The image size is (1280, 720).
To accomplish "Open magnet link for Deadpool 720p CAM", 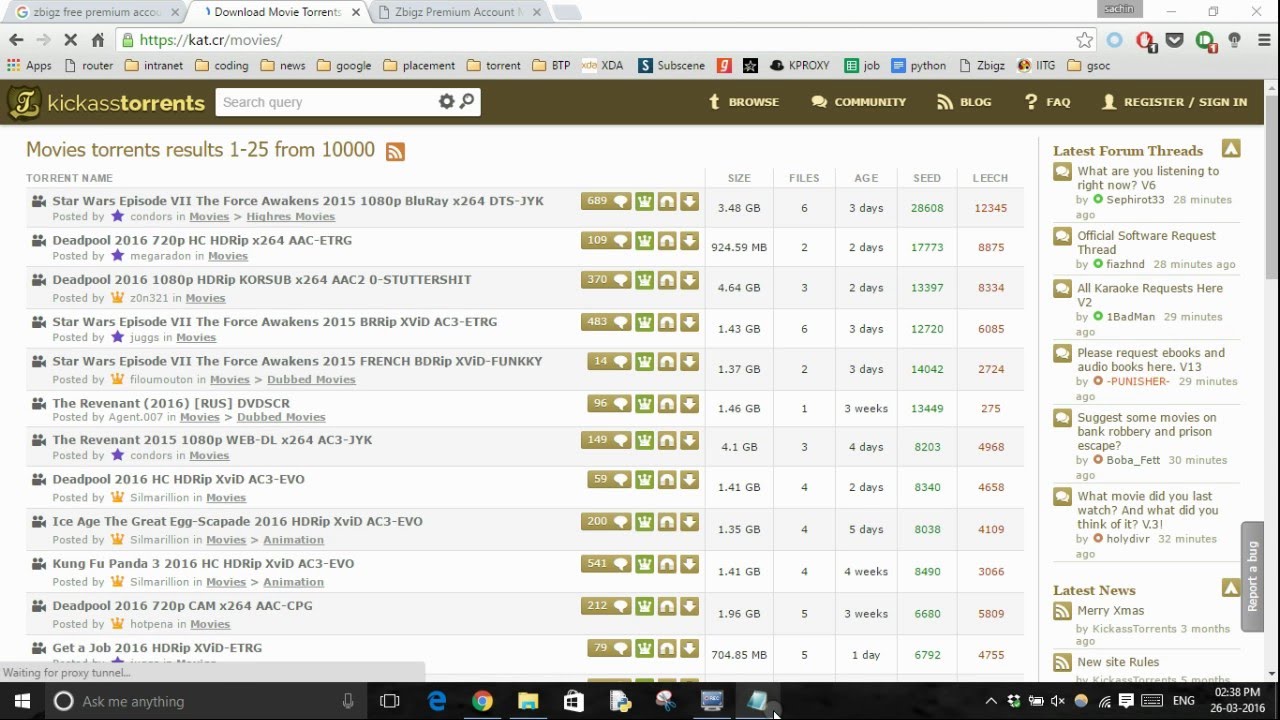I will [667, 606].
